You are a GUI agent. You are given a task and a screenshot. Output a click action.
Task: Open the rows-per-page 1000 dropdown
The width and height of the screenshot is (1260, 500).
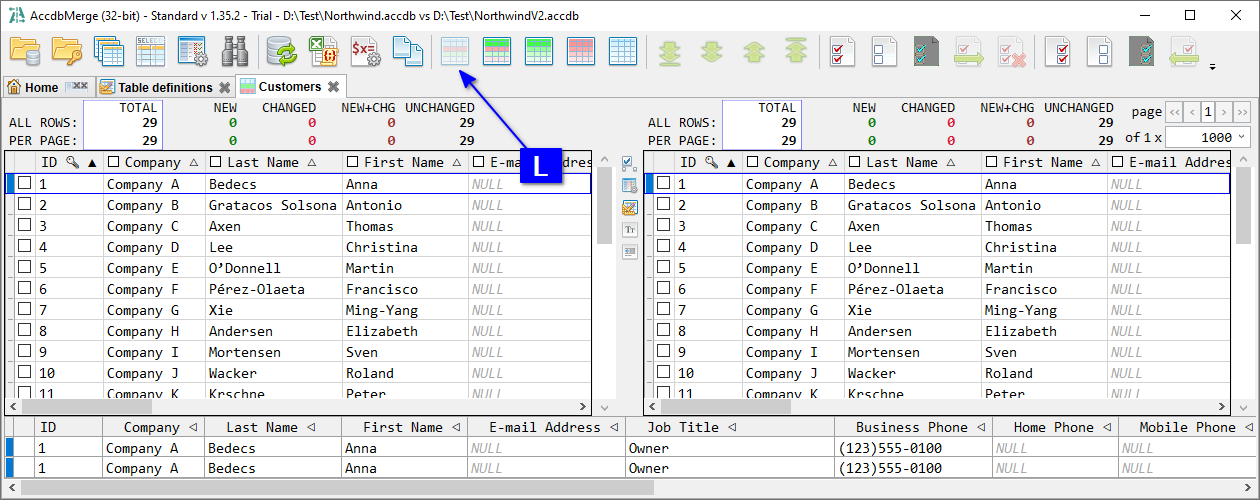1242,137
